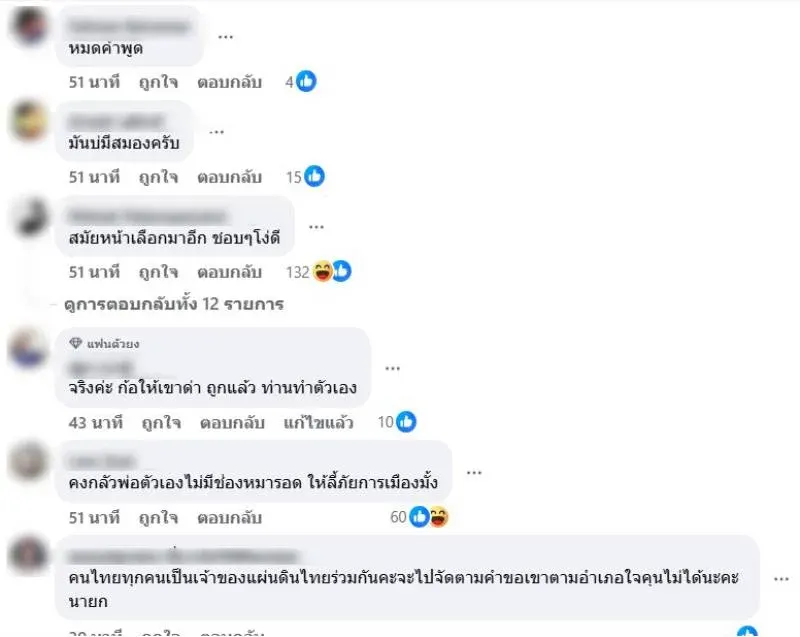Image resolution: width=800 pixels, height=637 pixels.
Task: Open options menu for 'หมดคำพูด' comment
Action: pyautogui.click(x=226, y=37)
